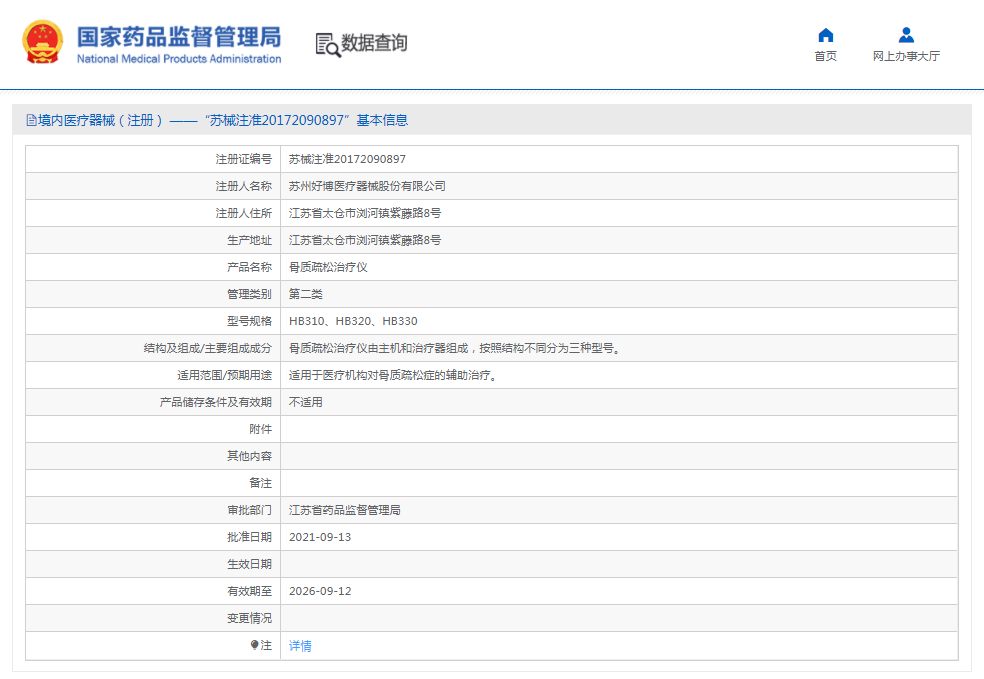Click the 其他内容 label
984x679 pixels.
click(249, 456)
